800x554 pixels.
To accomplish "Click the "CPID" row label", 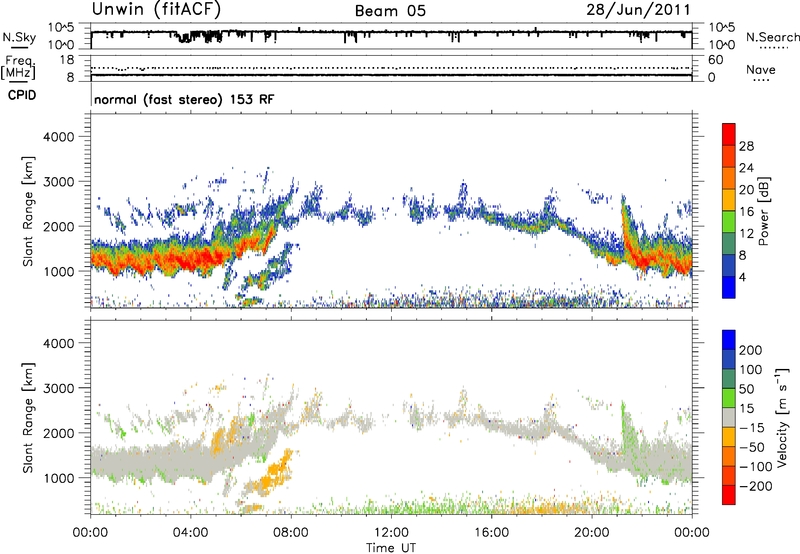I will [22, 95].
